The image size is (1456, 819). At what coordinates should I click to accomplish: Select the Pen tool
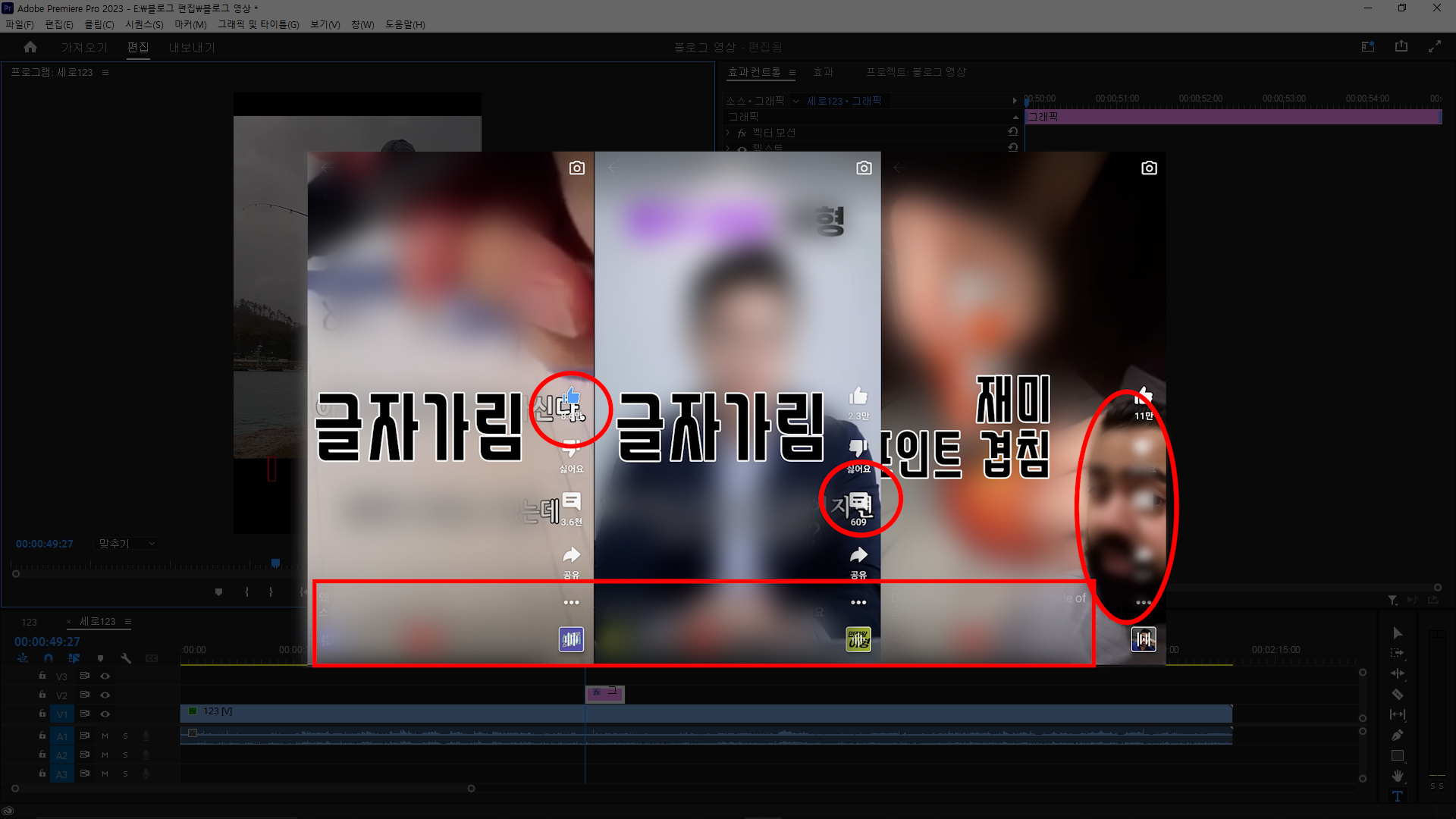click(x=1397, y=735)
